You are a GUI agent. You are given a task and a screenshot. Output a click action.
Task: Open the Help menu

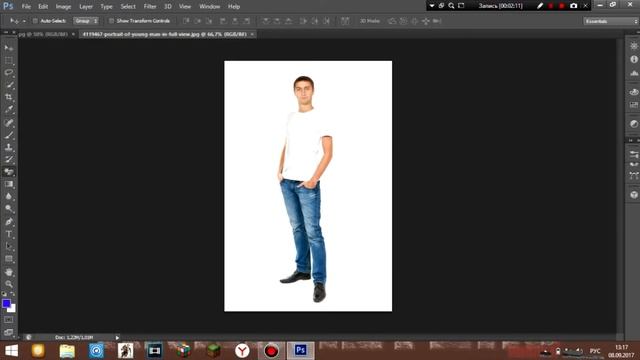(234, 7)
